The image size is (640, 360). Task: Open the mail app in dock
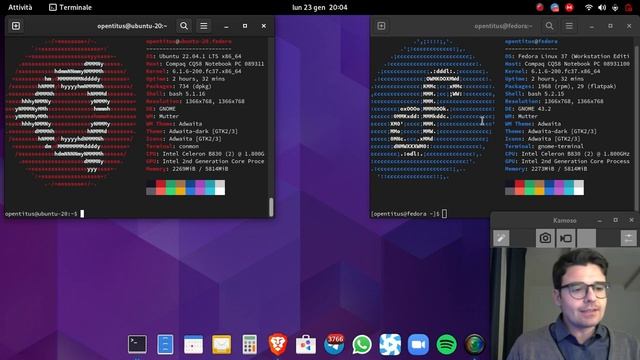coord(222,344)
